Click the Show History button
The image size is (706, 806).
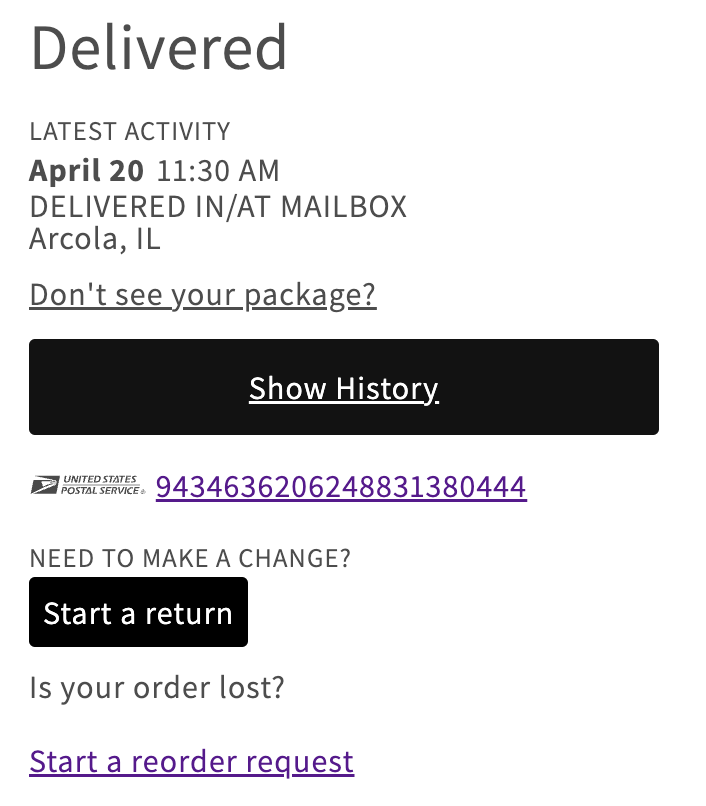[x=343, y=388]
